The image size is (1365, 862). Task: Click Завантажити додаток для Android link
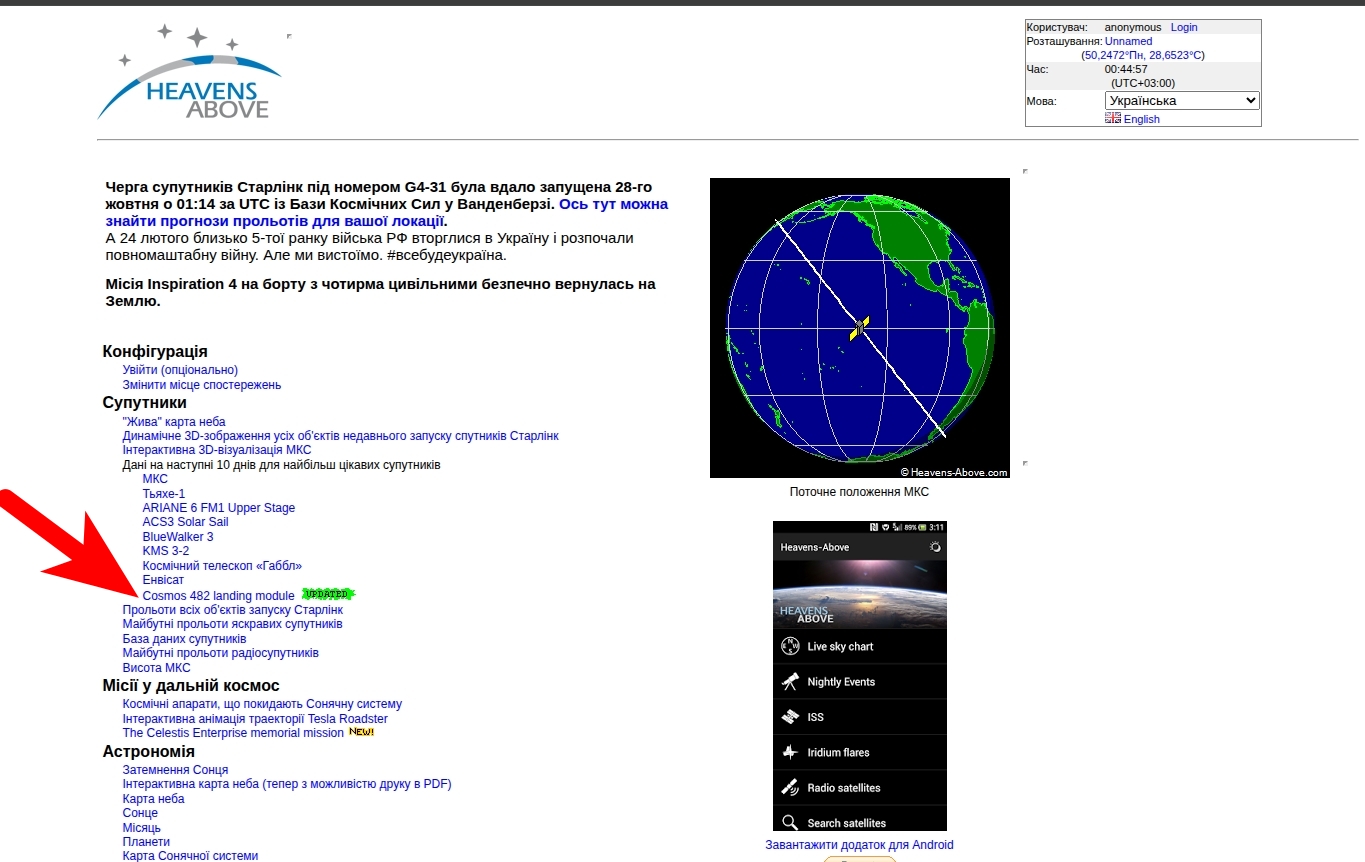(x=860, y=845)
